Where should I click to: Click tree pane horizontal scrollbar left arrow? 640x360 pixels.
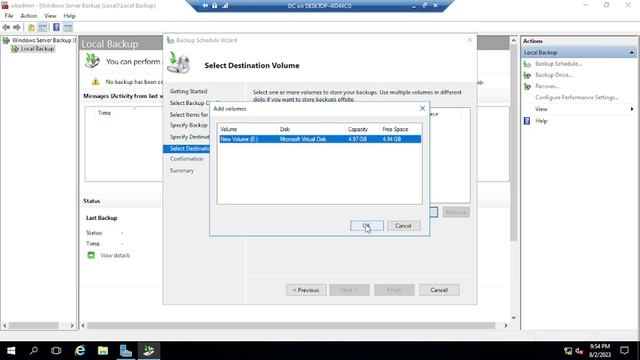(5, 325)
